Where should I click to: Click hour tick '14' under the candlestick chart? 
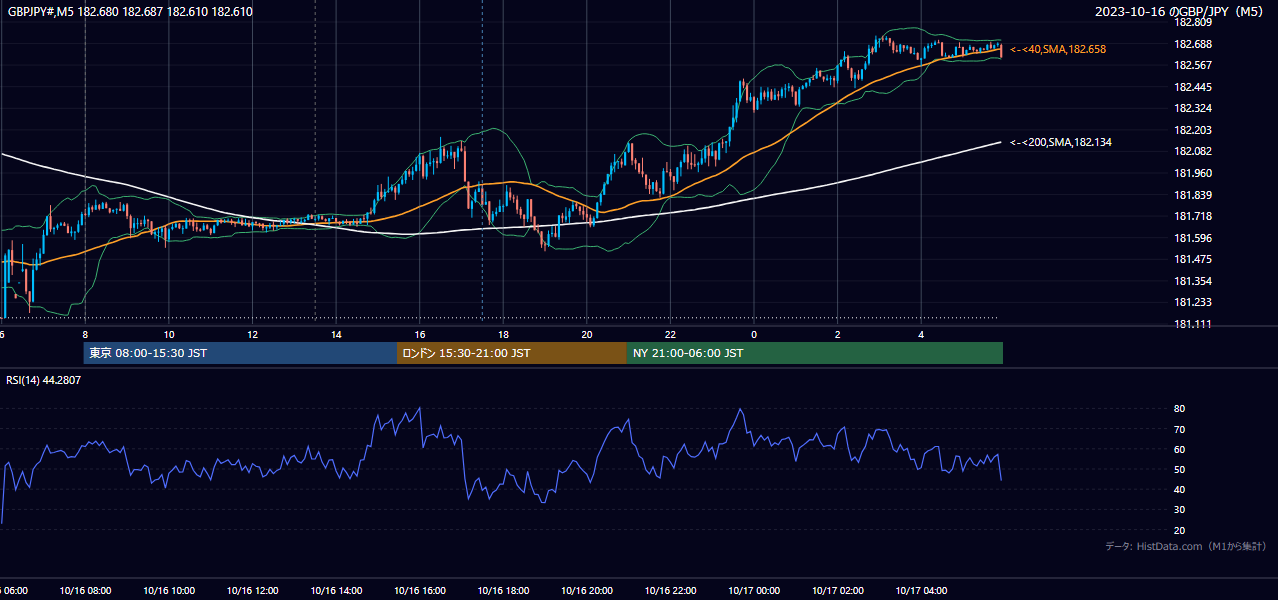click(x=336, y=334)
